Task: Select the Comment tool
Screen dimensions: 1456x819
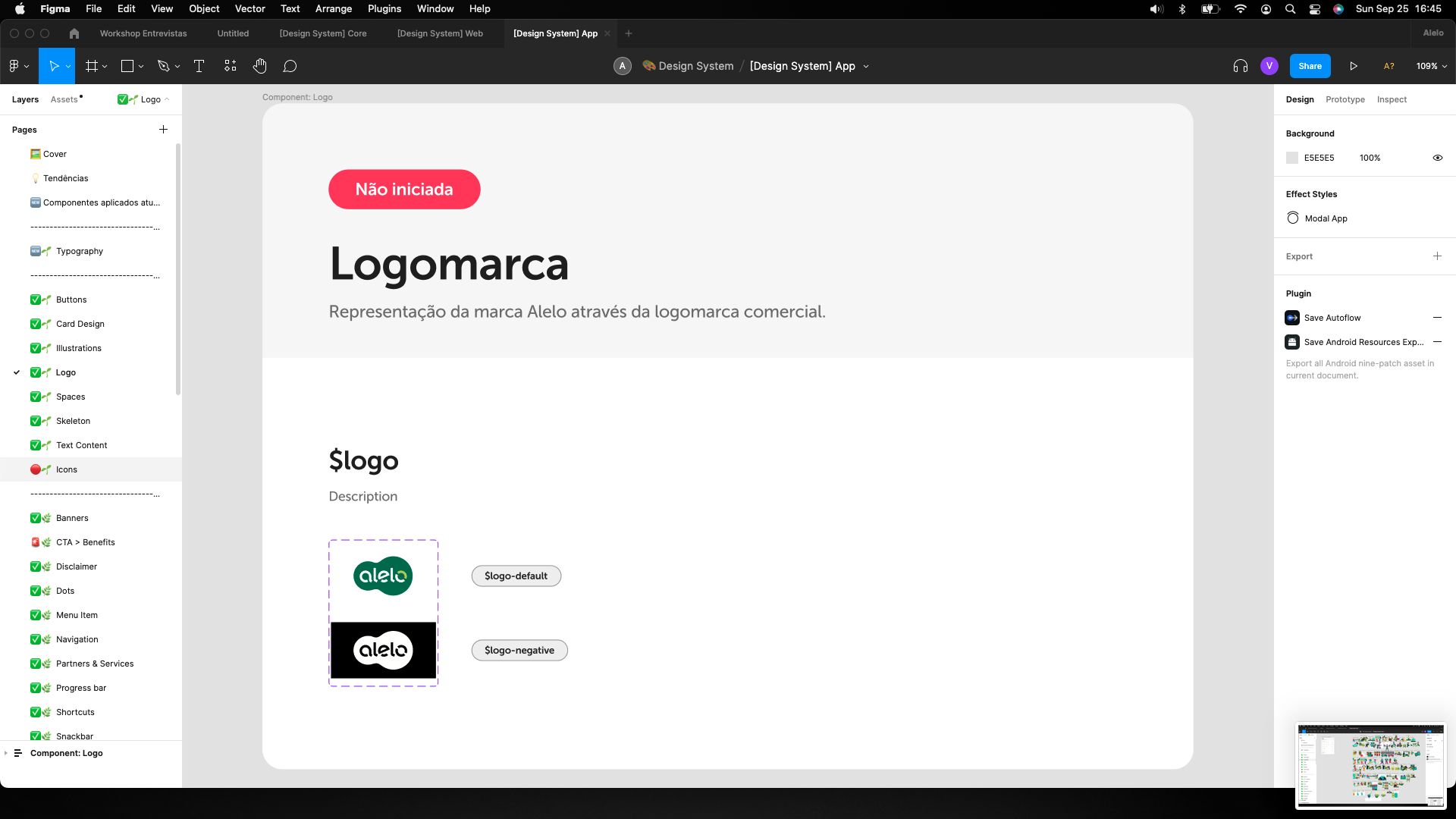Action: [x=290, y=66]
